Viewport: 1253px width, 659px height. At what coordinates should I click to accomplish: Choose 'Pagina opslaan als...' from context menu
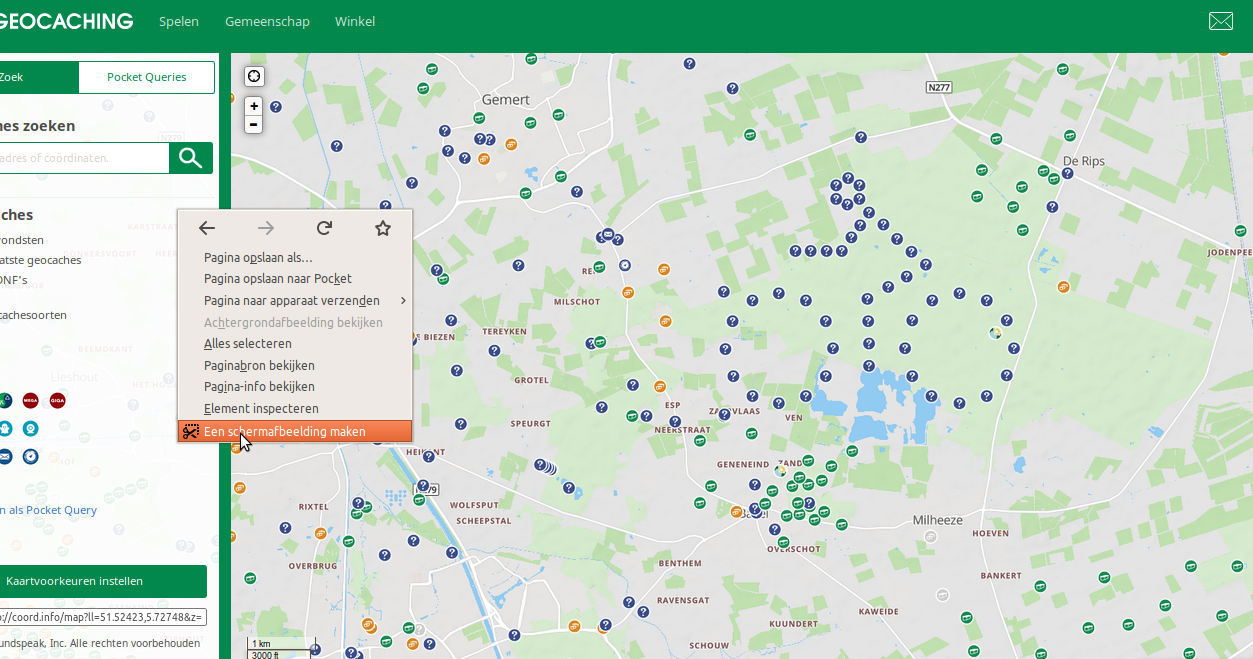click(x=258, y=258)
